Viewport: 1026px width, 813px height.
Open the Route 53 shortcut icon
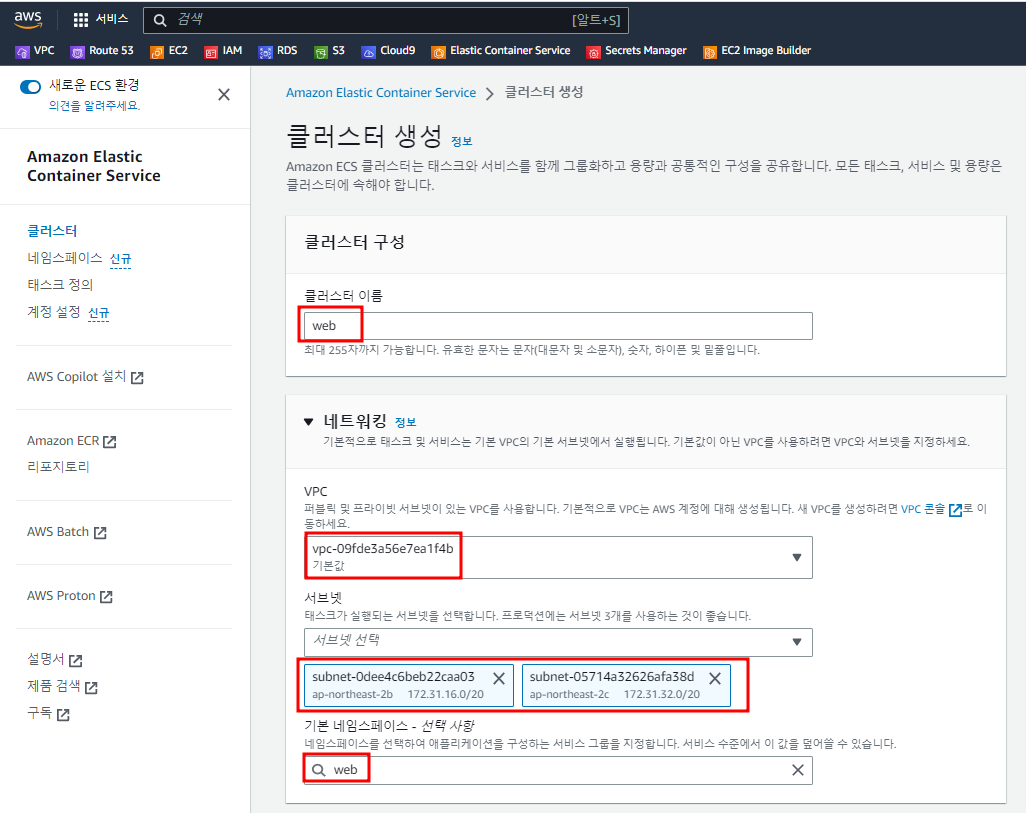[x=78, y=52]
